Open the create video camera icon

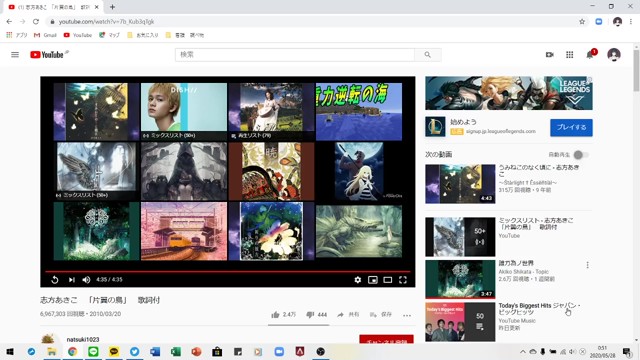pos(550,55)
